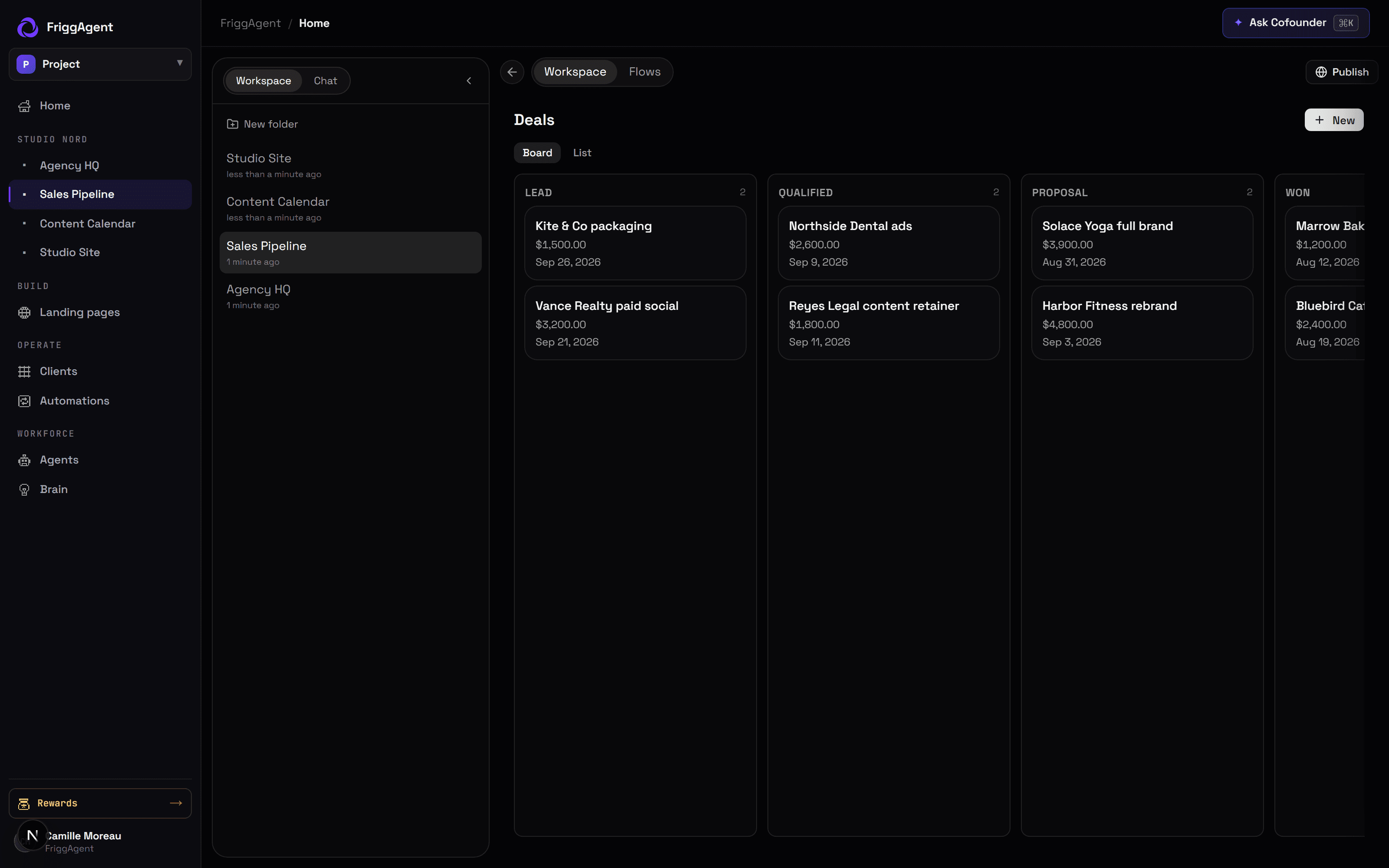
Task: Open the Project selector dropdown
Action: click(100, 64)
